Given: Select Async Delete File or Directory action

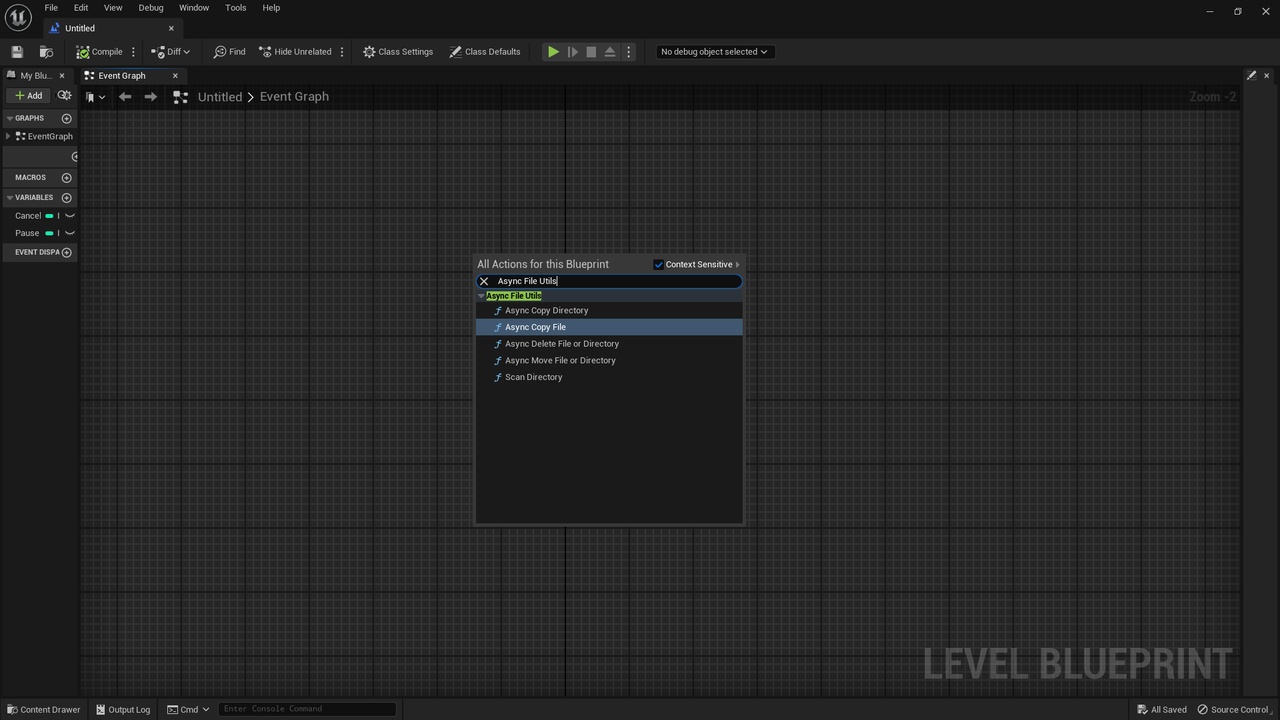Looking at the screenshot, I should pos(609,344).
